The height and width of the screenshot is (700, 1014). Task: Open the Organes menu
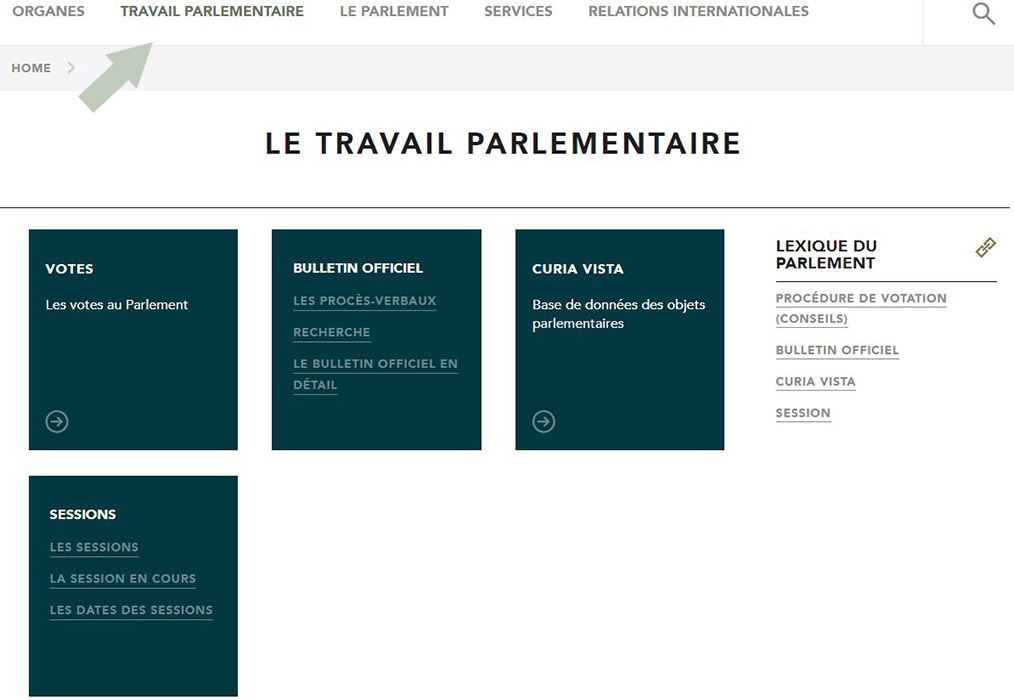(x=49, y=11)
